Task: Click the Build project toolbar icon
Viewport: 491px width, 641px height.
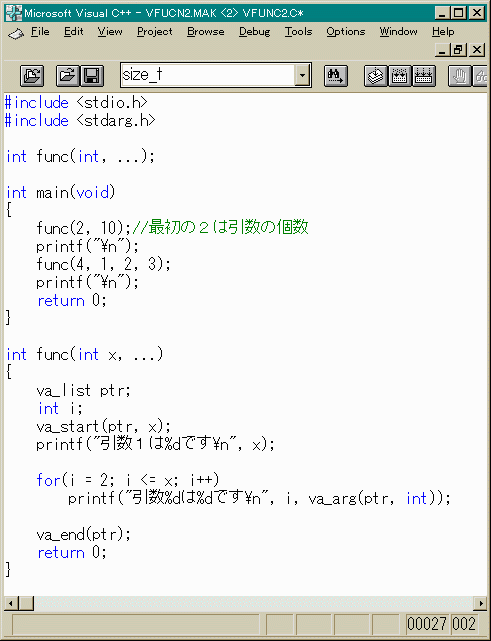Action: coord(400,76)
